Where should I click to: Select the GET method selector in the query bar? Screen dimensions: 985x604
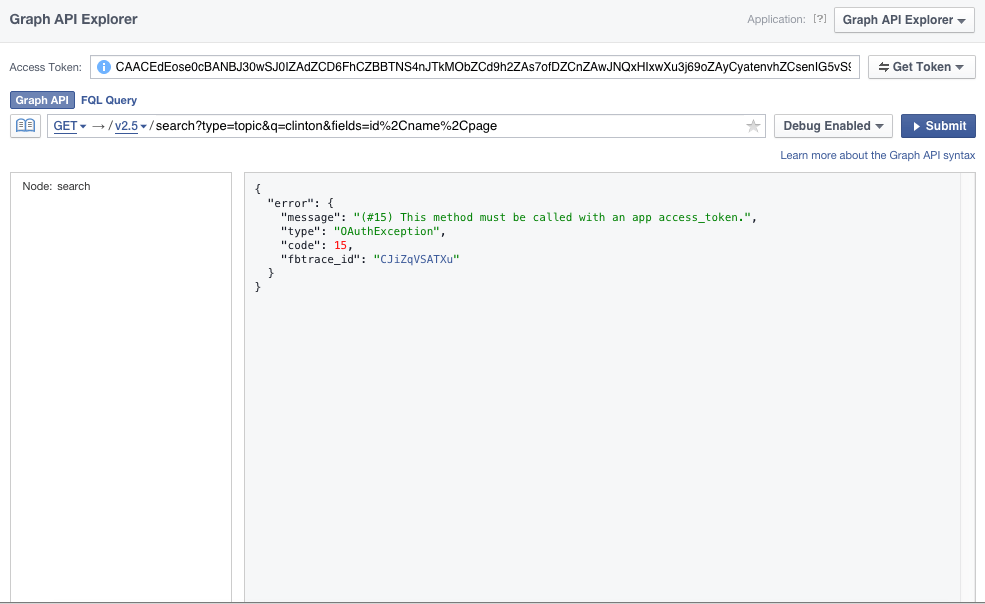68,126
